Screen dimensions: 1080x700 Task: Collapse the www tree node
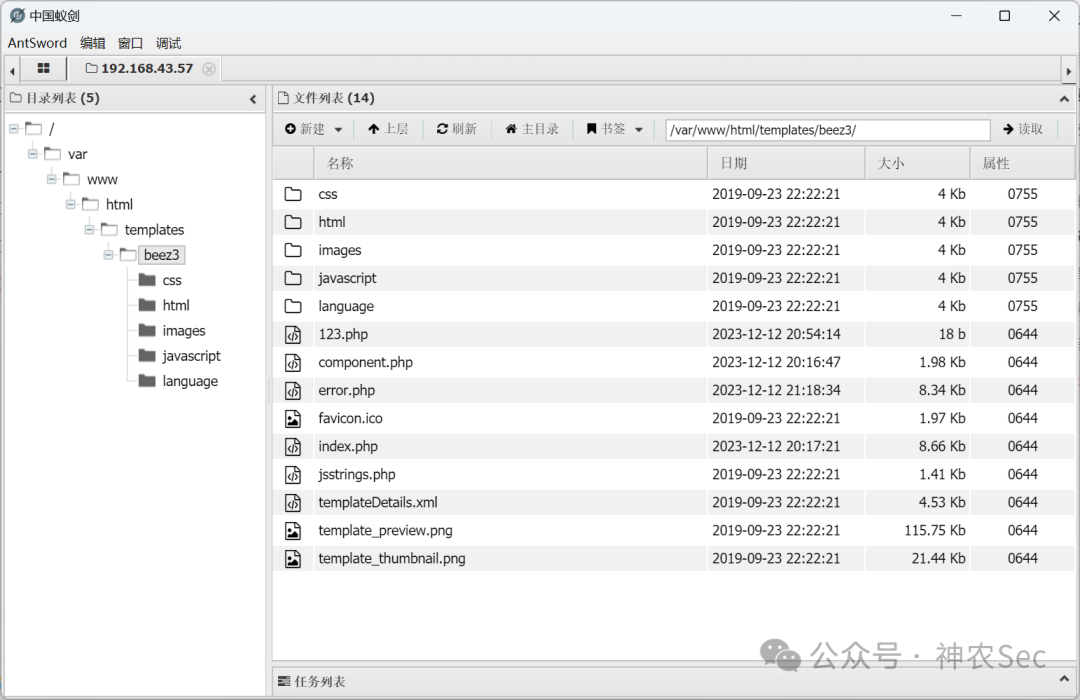click(52, 179)
